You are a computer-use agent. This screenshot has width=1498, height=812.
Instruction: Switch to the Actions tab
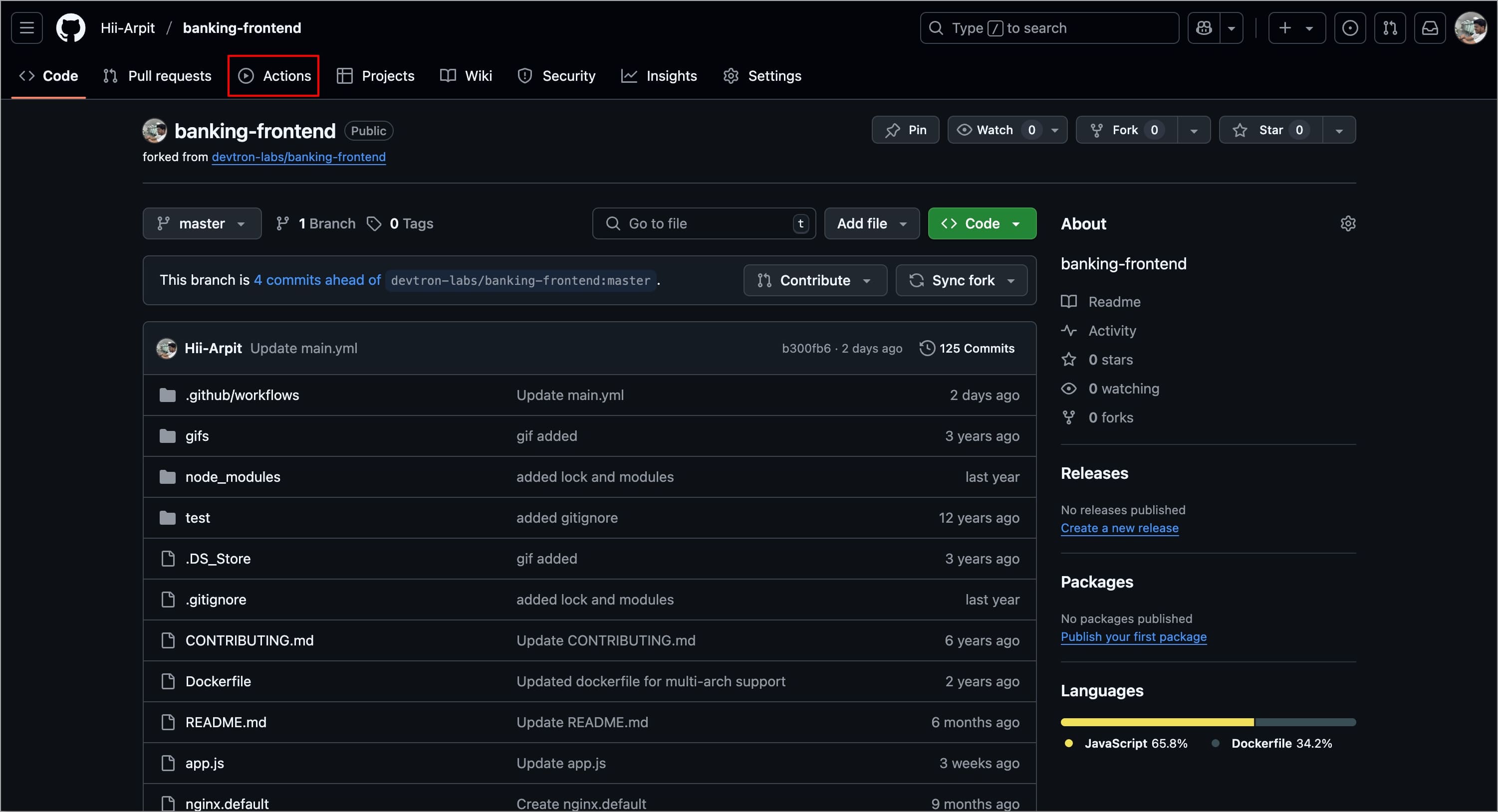click(x=274, y=76)
